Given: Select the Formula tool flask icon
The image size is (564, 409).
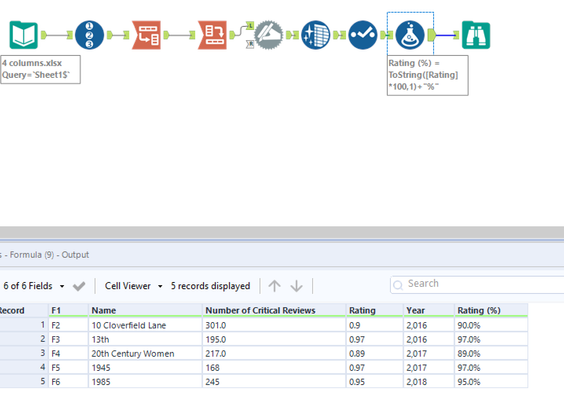Looking at the screenshot, I should point(410,35).
